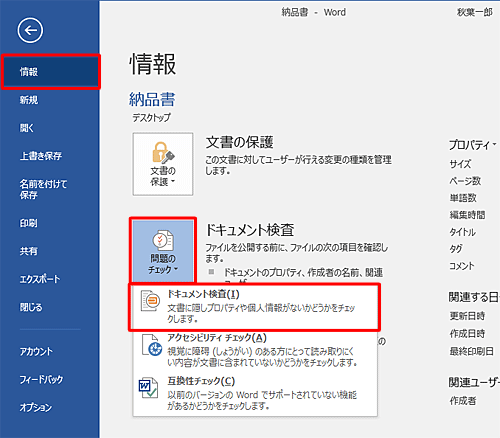Click the アクセシビリティ チェック icon
Image resolution: width=500 pixels, height=438 pixels.
click(152, 346)
